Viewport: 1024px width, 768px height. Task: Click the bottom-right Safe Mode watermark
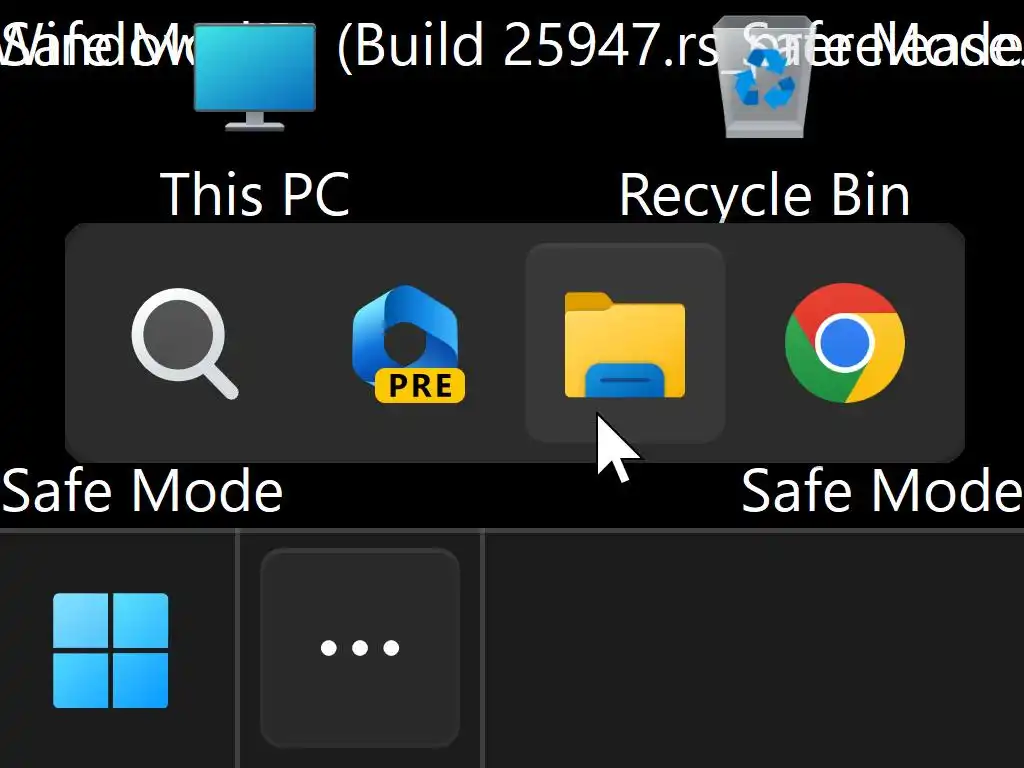click(x=882, y=490)
